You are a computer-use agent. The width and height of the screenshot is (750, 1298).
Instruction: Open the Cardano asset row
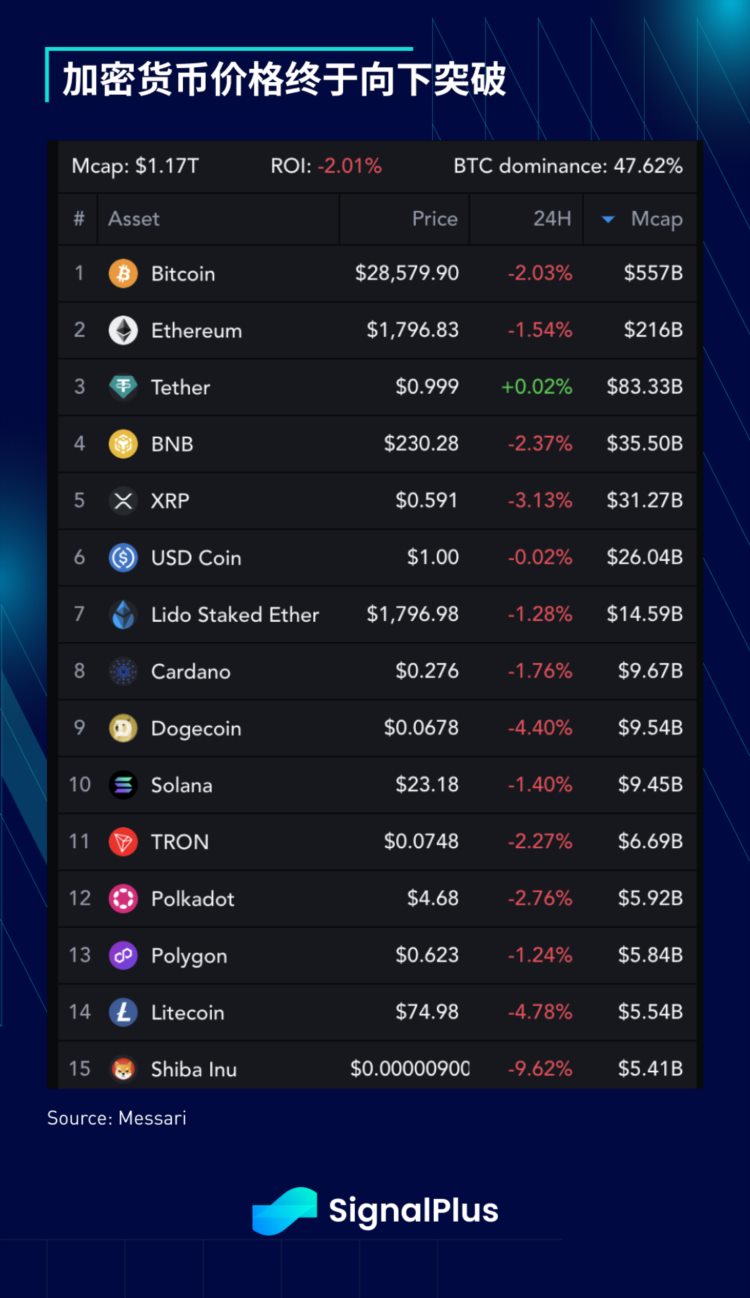point(190,672)
